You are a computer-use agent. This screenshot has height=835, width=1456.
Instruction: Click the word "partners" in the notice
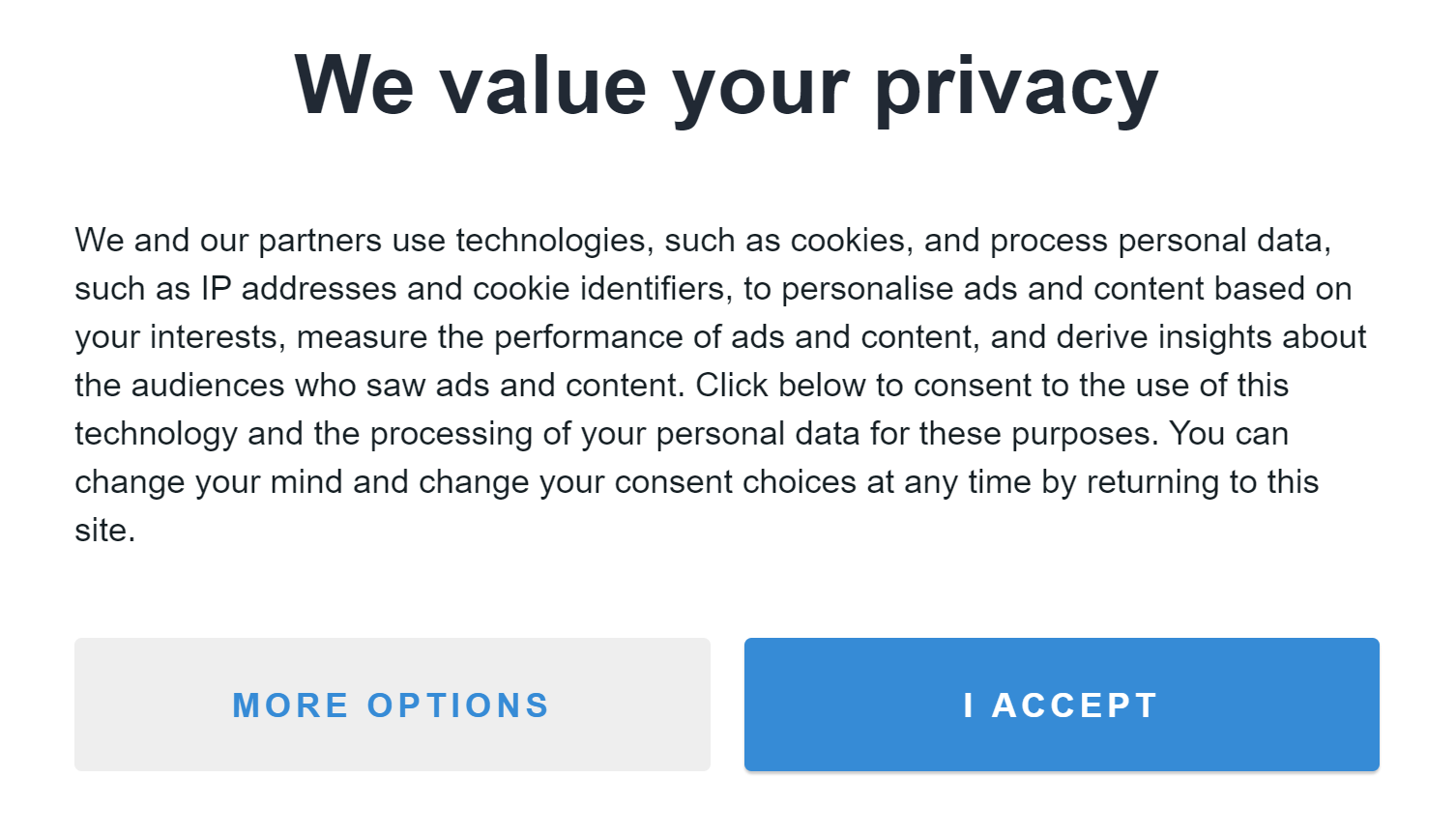(320, 241)
